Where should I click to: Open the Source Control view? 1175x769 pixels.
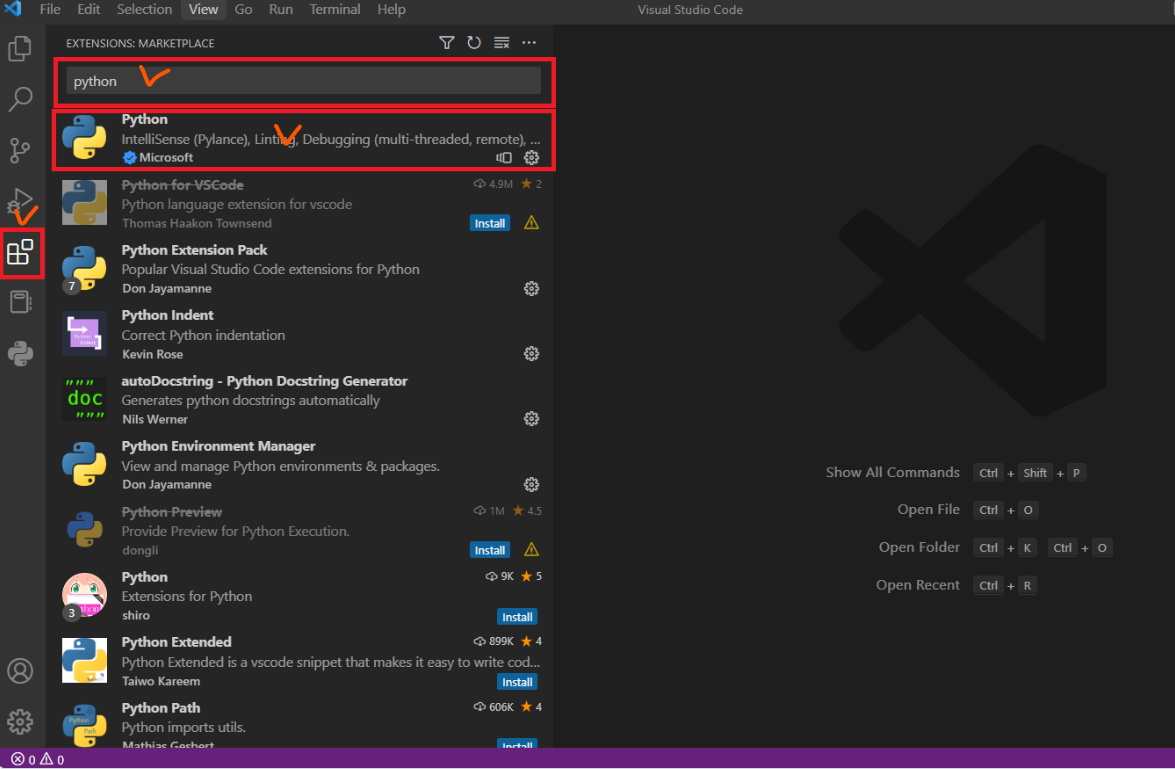point(20,151)
